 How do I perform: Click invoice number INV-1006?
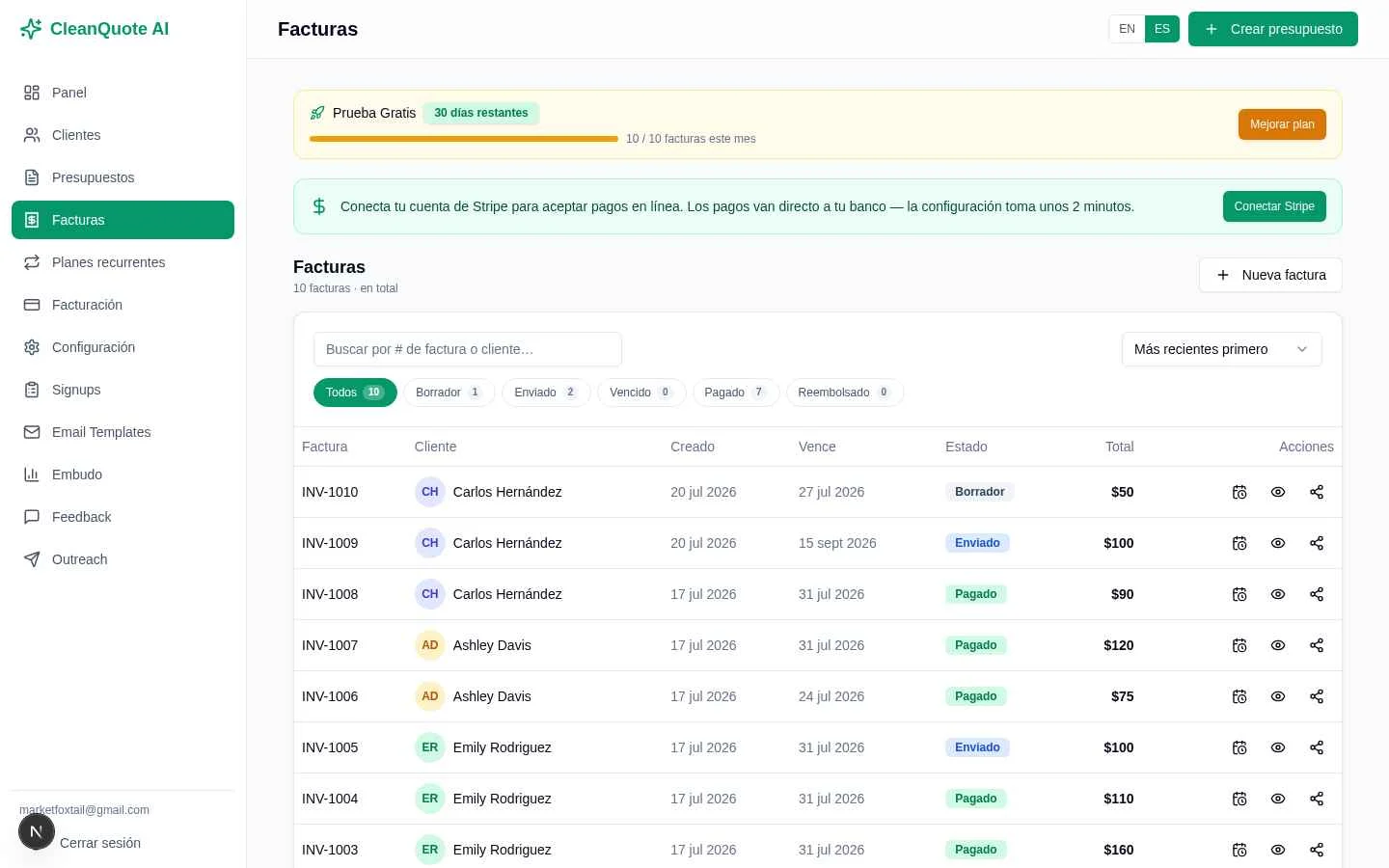coord(330,696)
